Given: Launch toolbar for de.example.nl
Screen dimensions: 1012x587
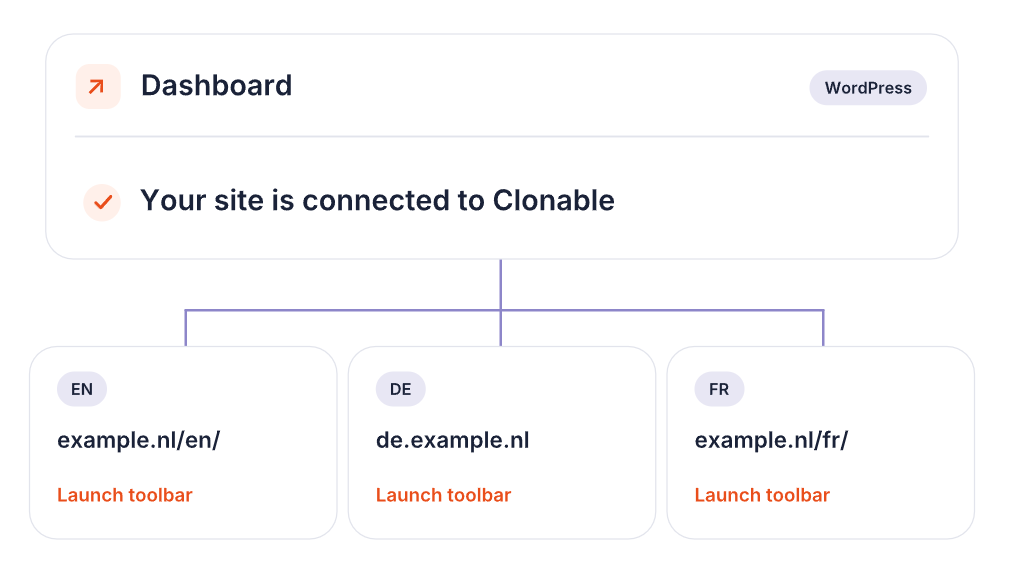Looking at the screenshot, I should click(443, 495).
